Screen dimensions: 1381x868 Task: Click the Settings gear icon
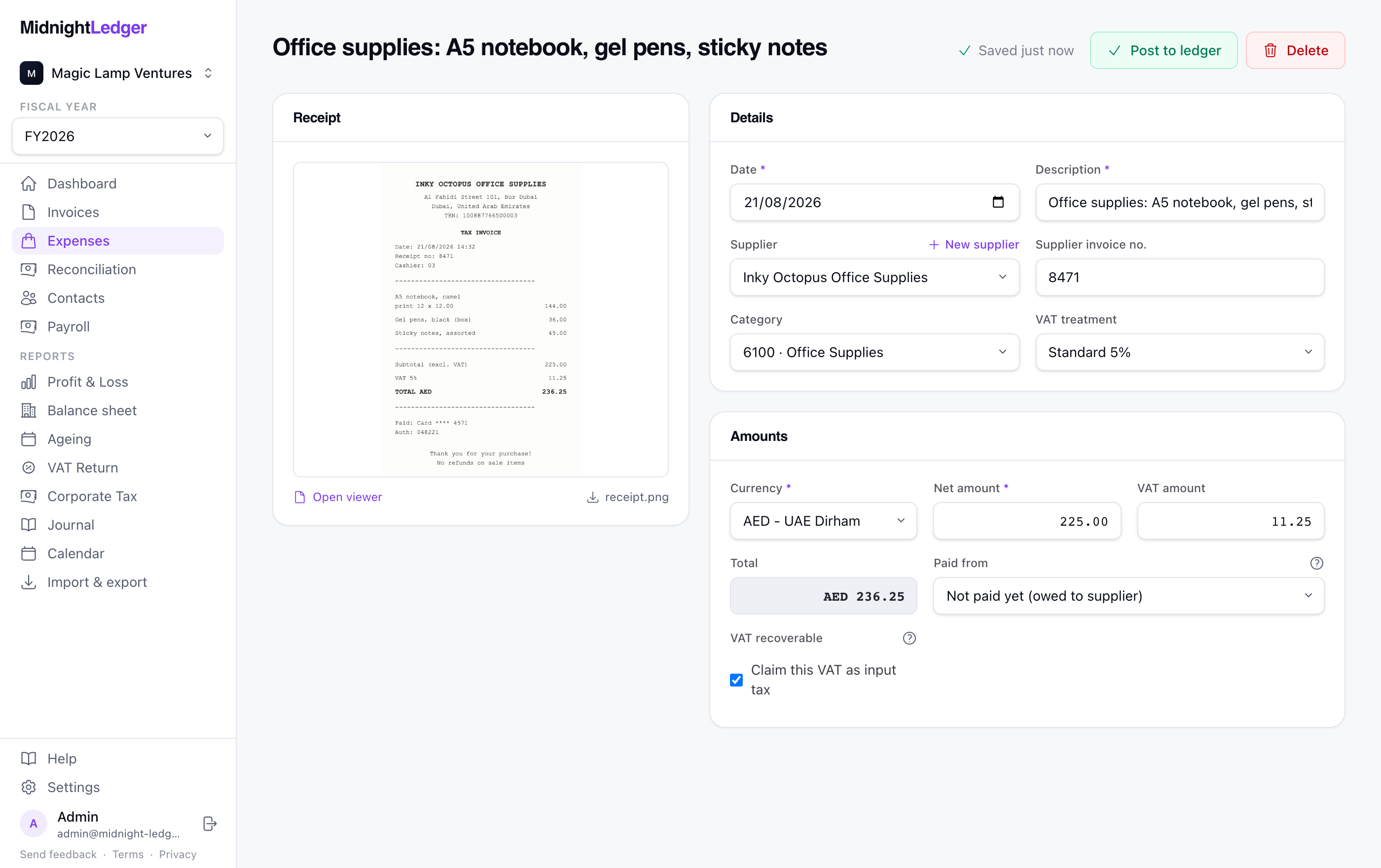click(x=29, y=787)
